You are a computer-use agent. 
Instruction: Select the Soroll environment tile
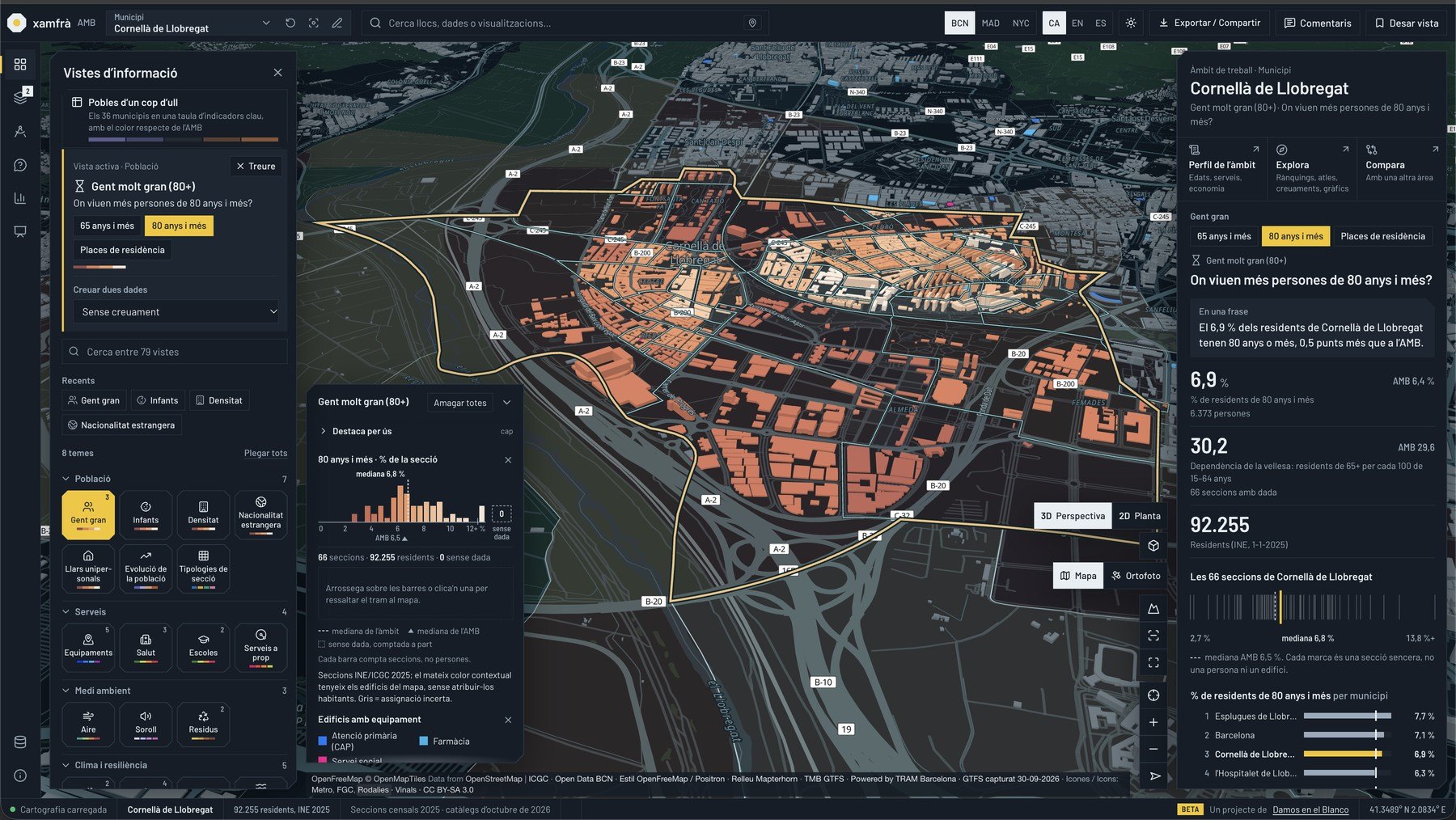click(146, 723)
